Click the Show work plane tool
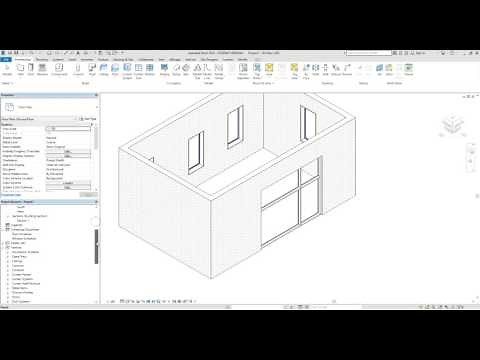Screen dimensions: 480x360 point(389,70)
